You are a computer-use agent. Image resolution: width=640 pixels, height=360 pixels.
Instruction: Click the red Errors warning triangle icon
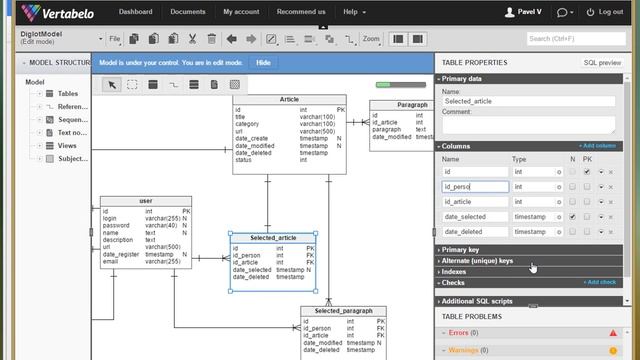point(613,333)
